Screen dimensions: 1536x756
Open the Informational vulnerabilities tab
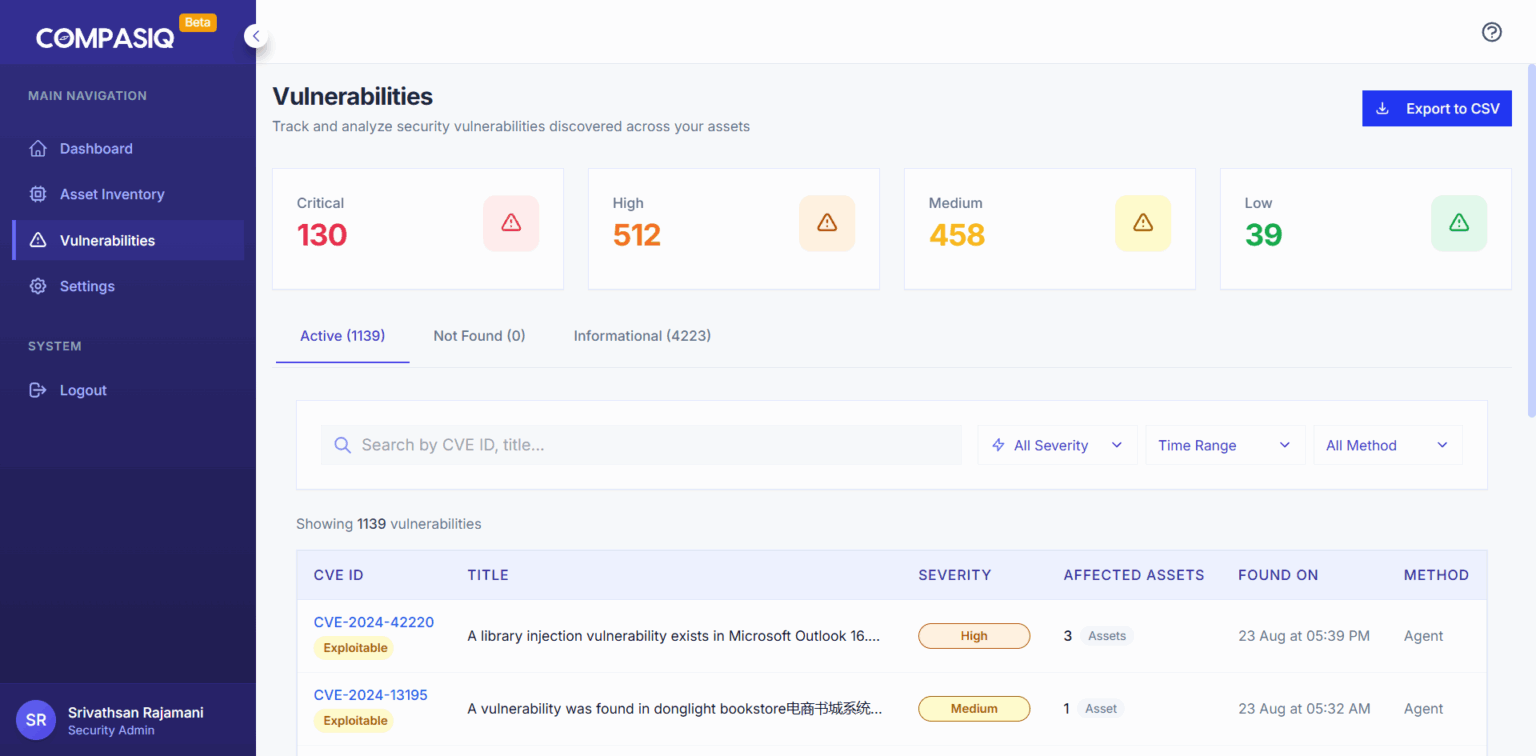pyautogui.click(x=642, y=335)
